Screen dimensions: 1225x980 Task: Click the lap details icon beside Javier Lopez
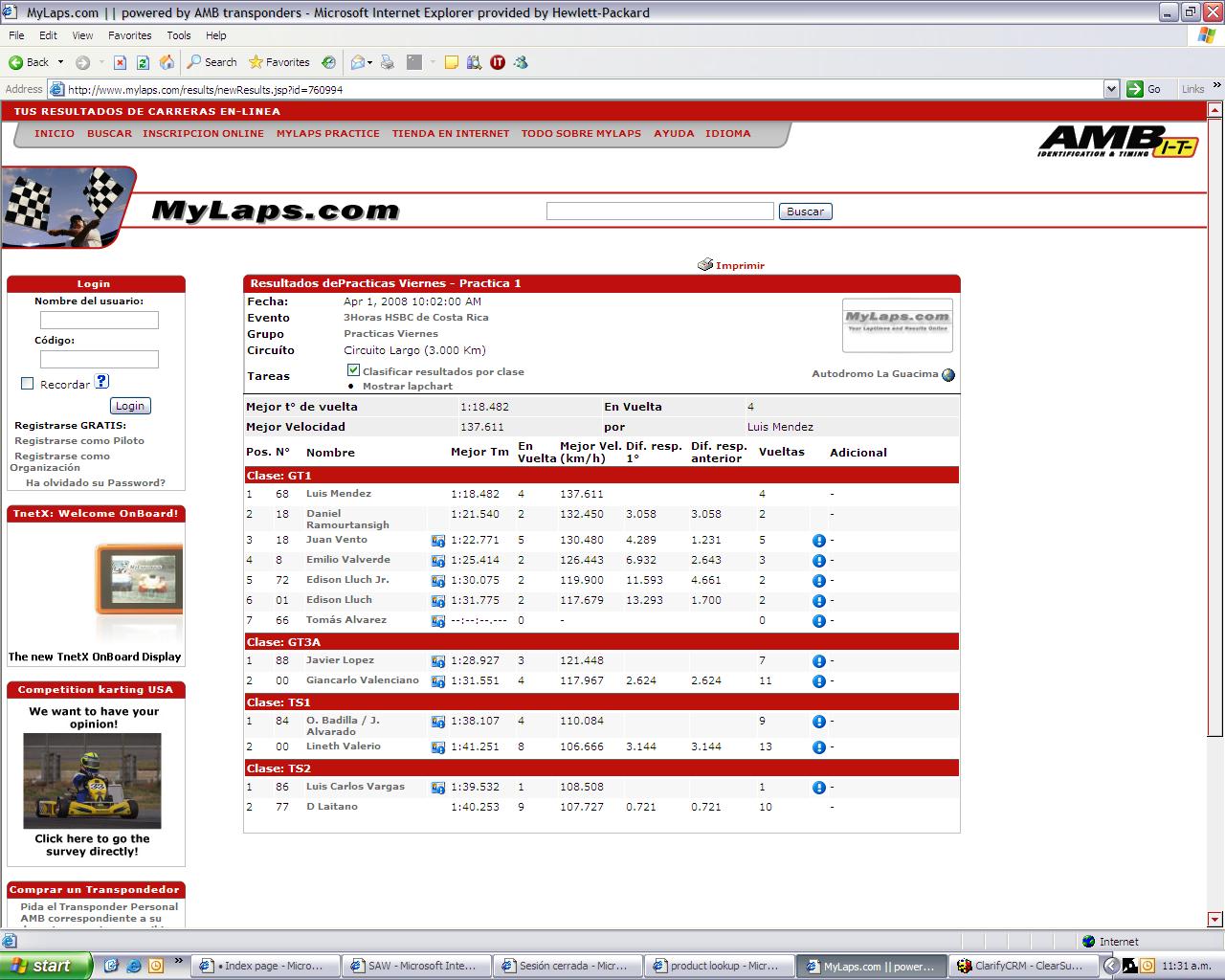click(x=438, y=661)
